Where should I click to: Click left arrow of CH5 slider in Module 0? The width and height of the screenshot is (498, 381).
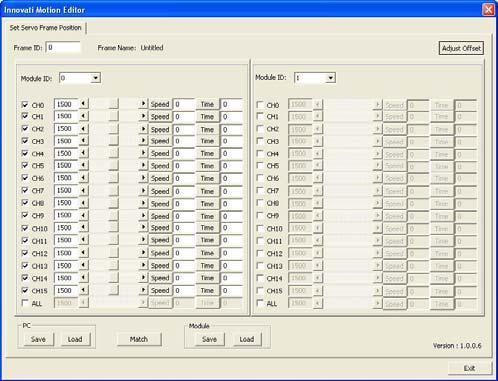[83, 166]
